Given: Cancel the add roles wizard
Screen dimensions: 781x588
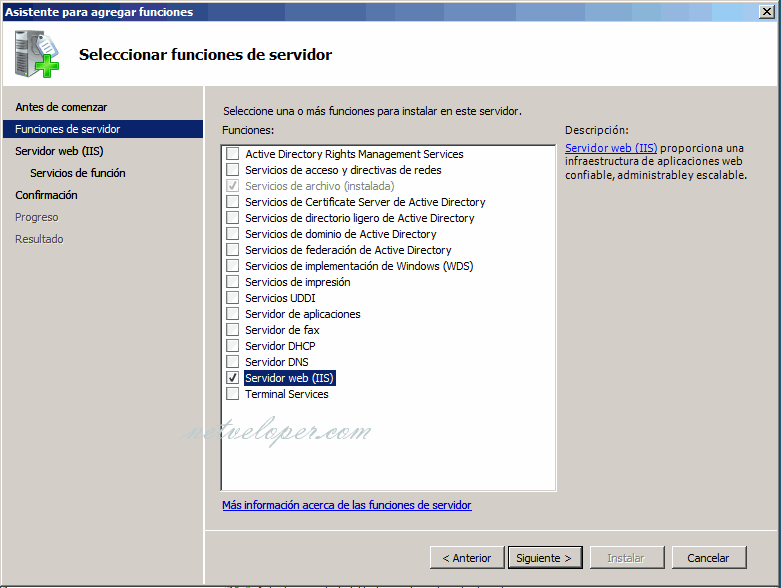Looking at the screenshot, I should point(709,558).
